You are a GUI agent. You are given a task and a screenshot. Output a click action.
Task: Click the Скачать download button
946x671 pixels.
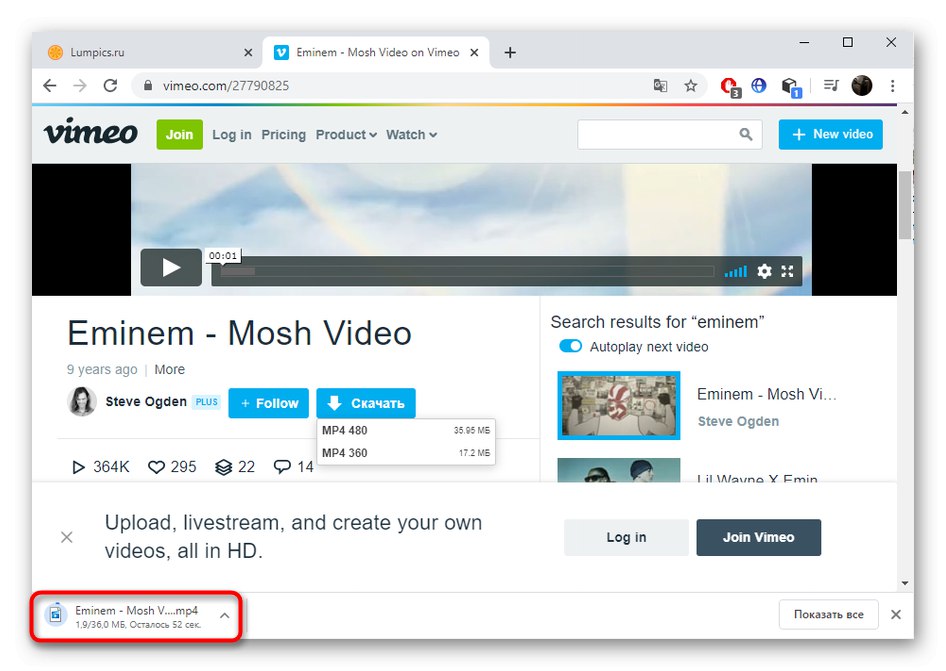click(x=366, y=403)
